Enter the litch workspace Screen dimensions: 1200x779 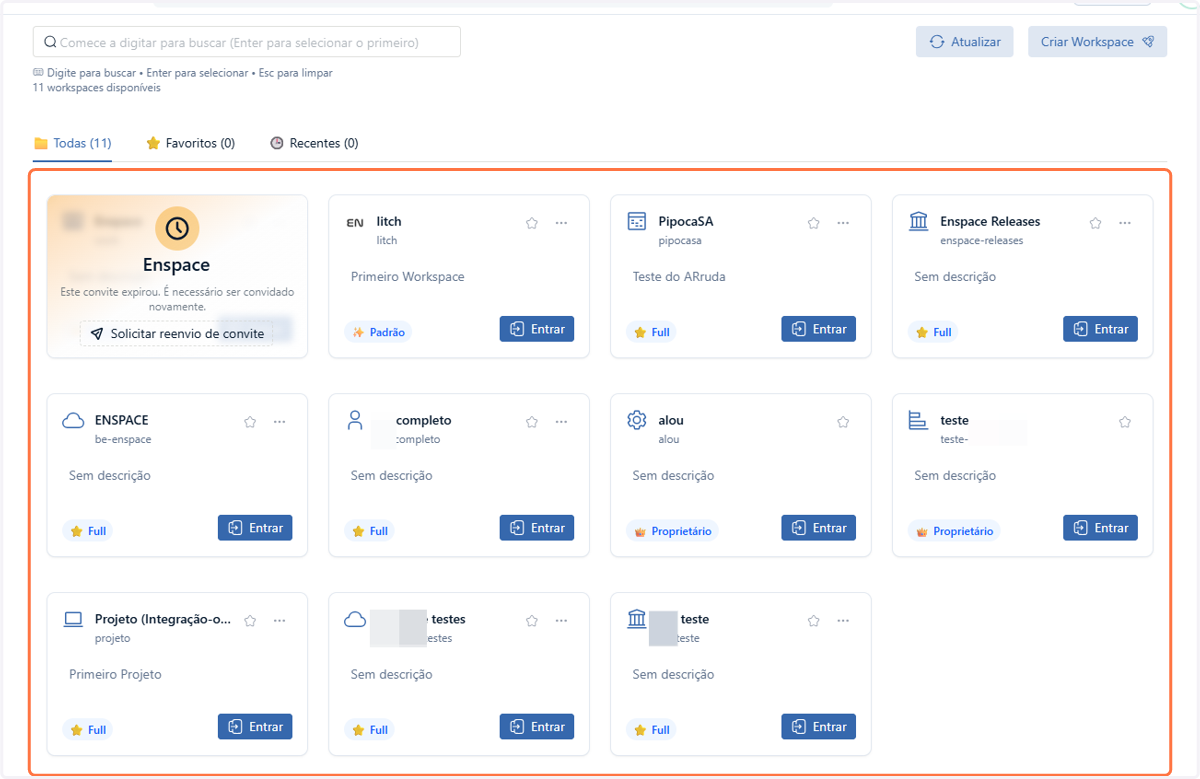[537, 329]
